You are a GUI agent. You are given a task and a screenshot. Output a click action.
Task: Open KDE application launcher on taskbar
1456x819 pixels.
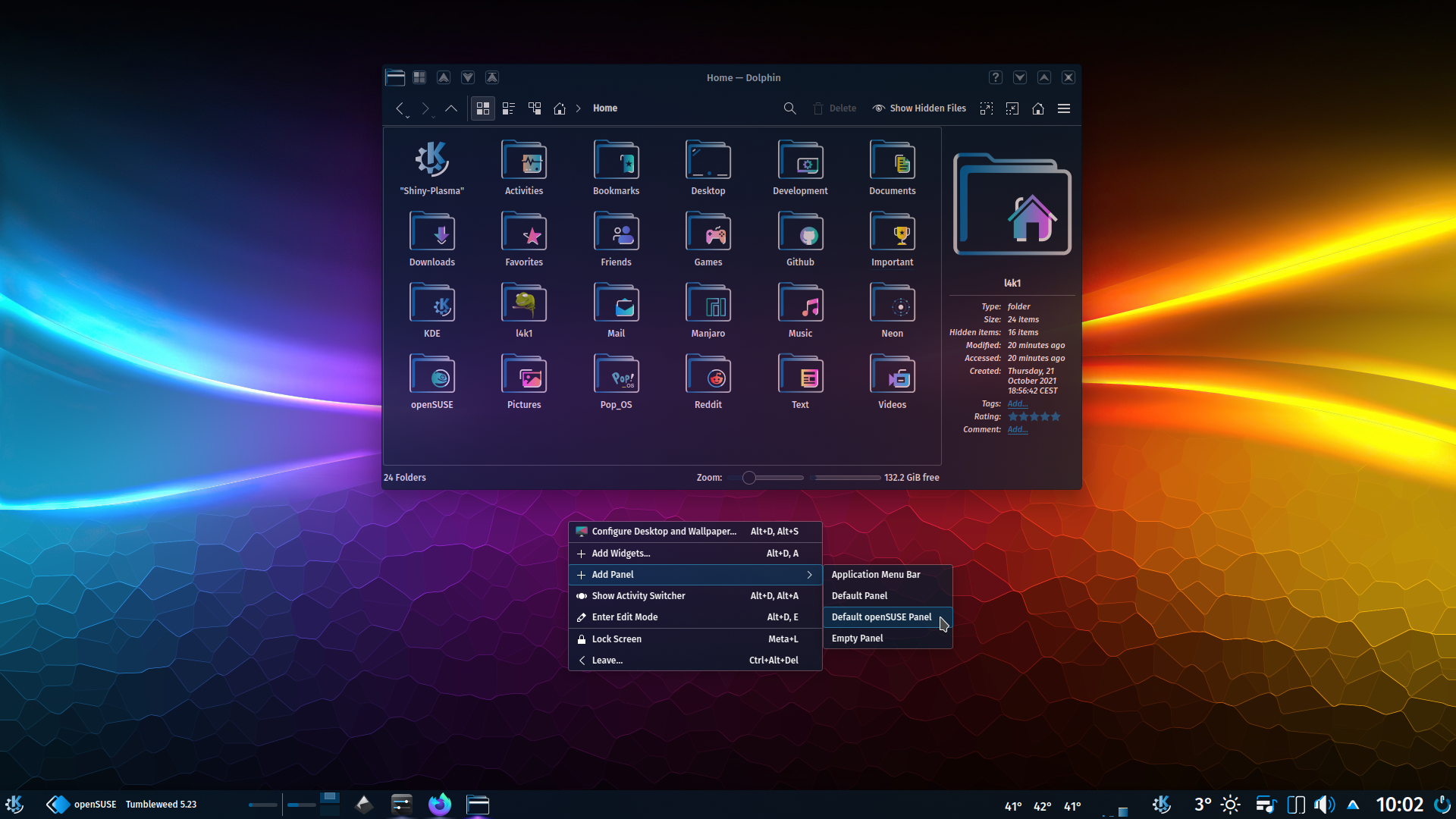[x=14, y=805]
